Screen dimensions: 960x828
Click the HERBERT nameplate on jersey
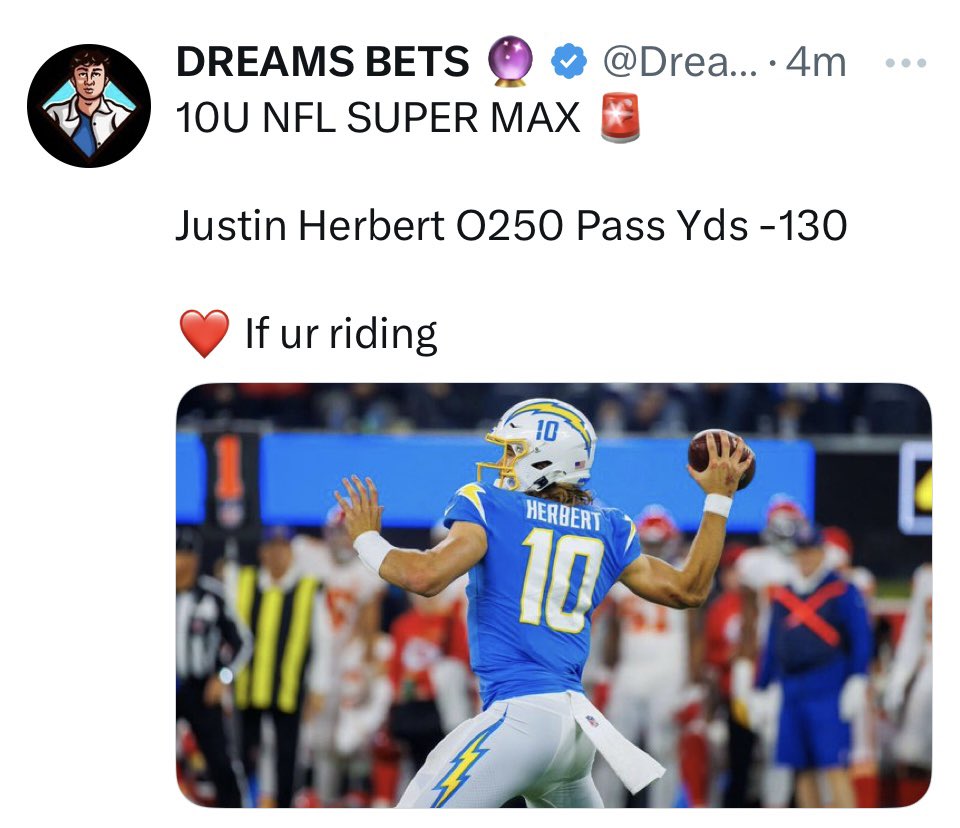[563, 514]
